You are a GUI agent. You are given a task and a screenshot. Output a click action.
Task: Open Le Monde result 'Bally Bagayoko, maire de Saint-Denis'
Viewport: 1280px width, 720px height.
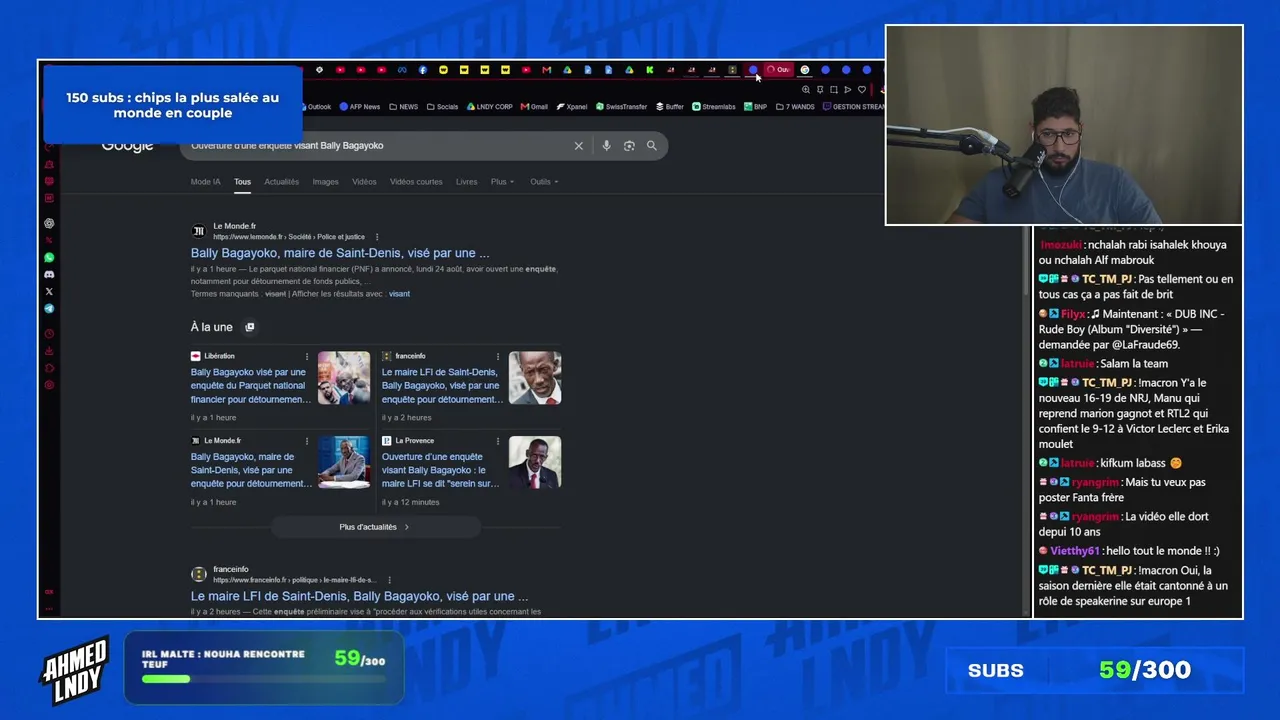point(340,254)
